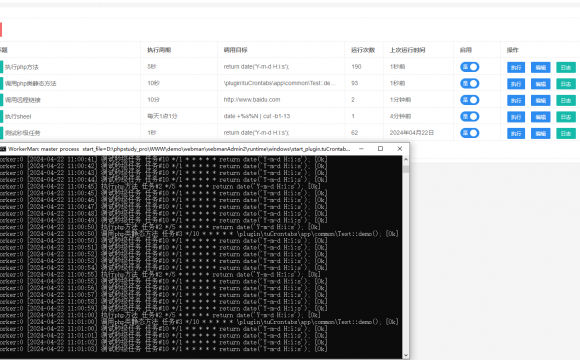Click the console scrollbar down arrow
The width and height of the screenshot is (580, 360).
coord(406,355)
